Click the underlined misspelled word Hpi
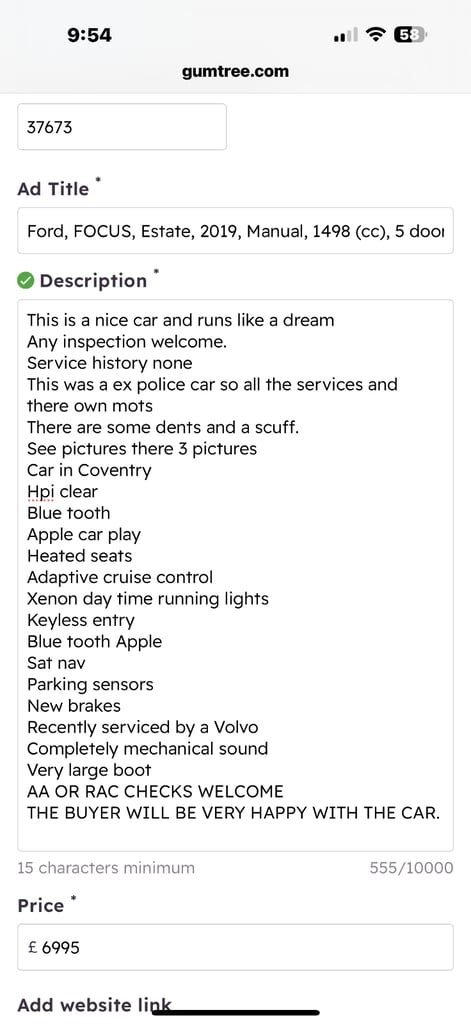Screen dimensions: 471x1024 click(x=41, y=492)
